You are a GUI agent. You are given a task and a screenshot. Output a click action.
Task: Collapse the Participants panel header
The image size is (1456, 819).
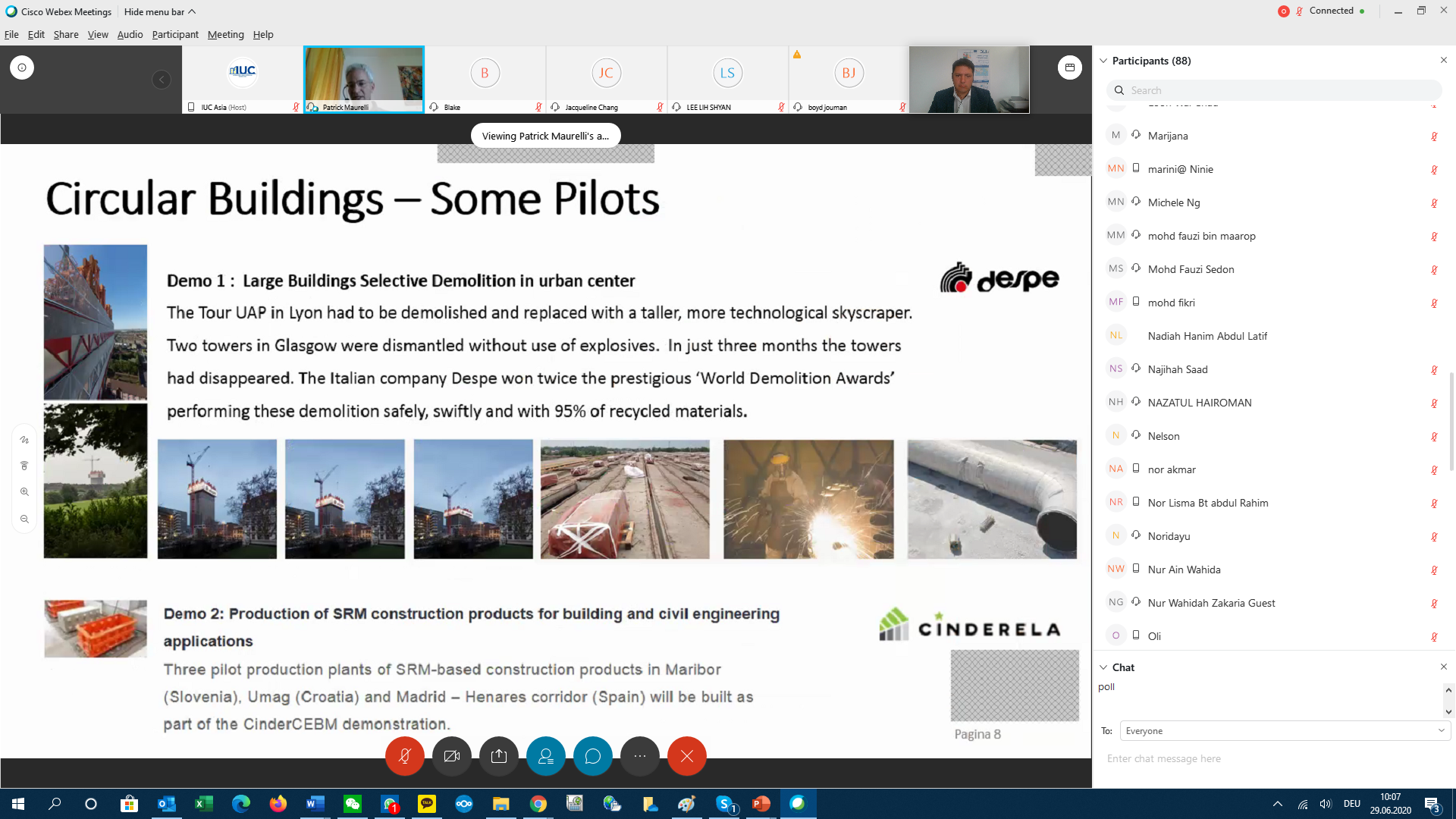pos(1103,61)
